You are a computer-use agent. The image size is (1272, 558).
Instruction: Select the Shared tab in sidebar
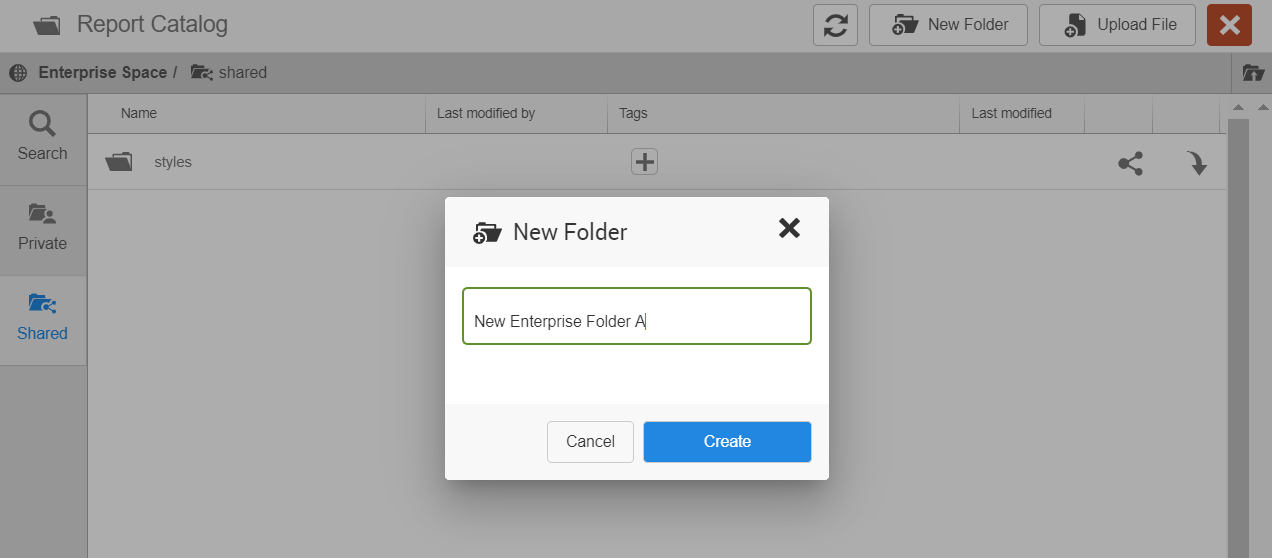(x=42, y=318)
